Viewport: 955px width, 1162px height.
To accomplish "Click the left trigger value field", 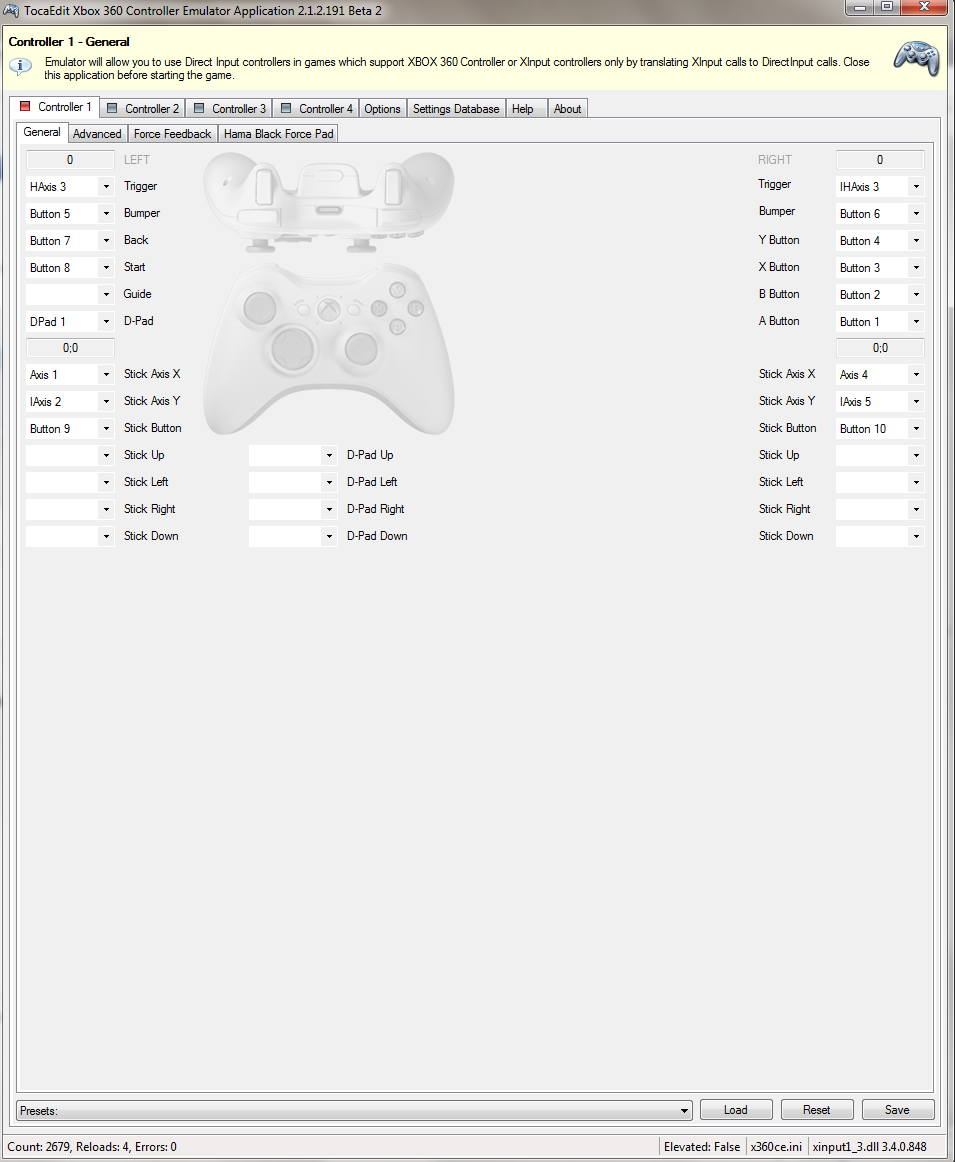I will pyautogui.click(x=70, y=160).
